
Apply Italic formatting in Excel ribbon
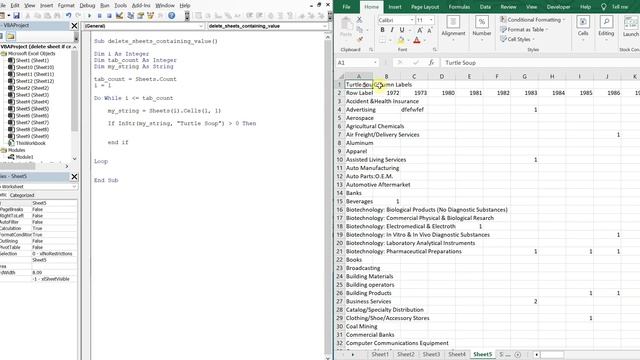[392, 30]
